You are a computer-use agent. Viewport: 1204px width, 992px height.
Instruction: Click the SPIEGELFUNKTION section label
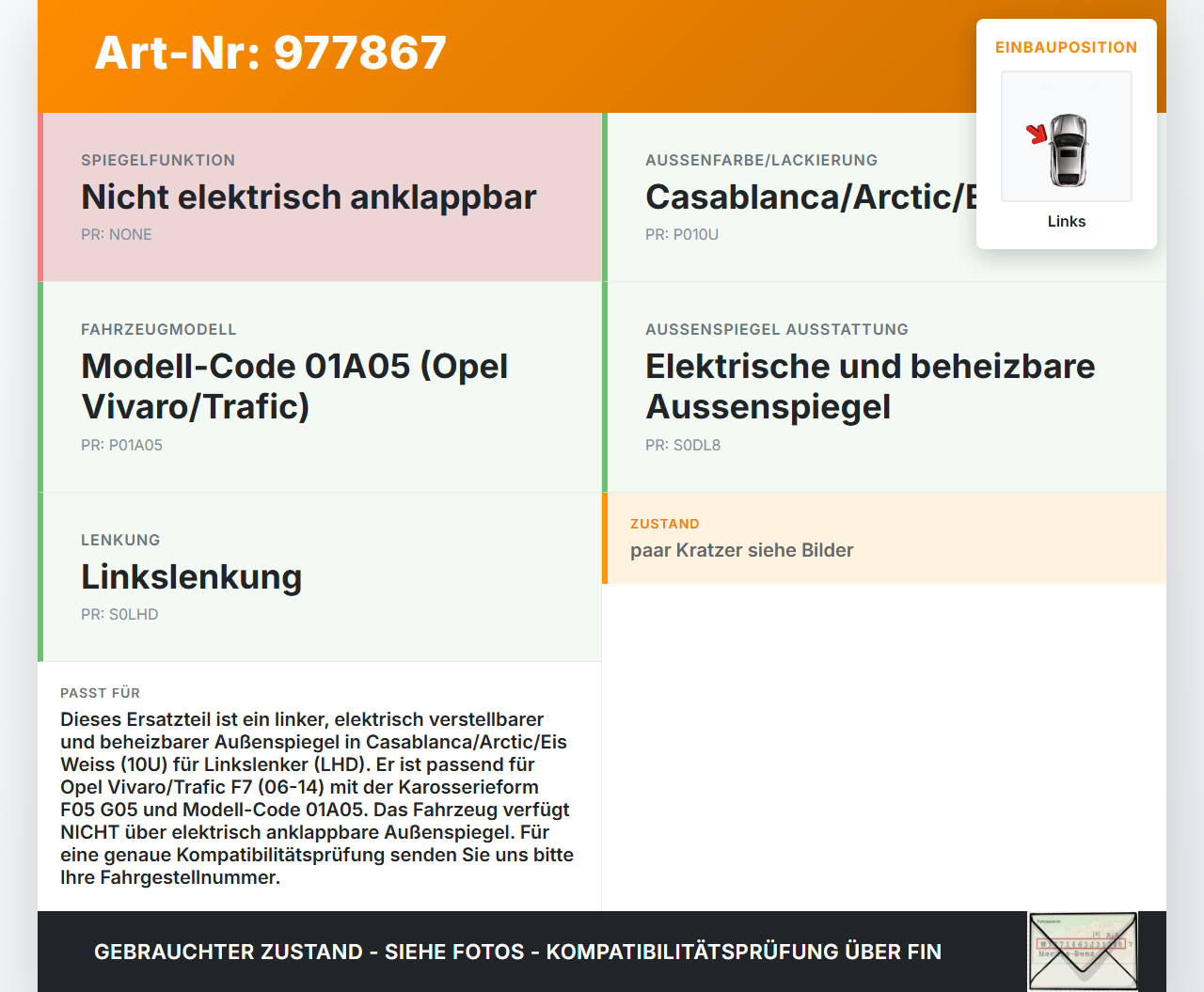click(x=157, y=160)
